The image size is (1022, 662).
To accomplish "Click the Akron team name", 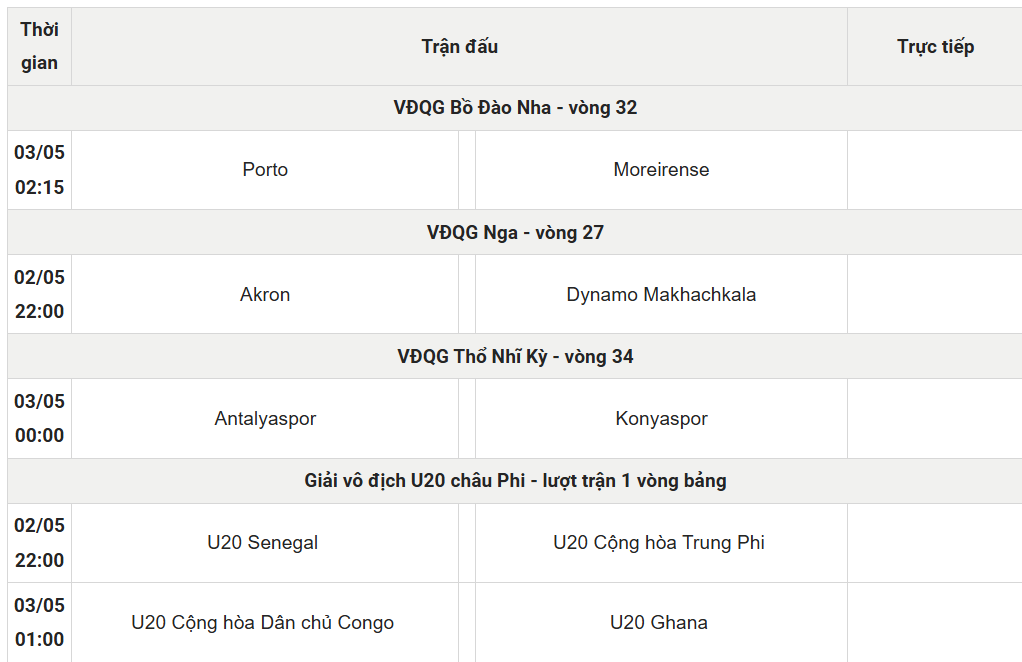I will (265, 295).
